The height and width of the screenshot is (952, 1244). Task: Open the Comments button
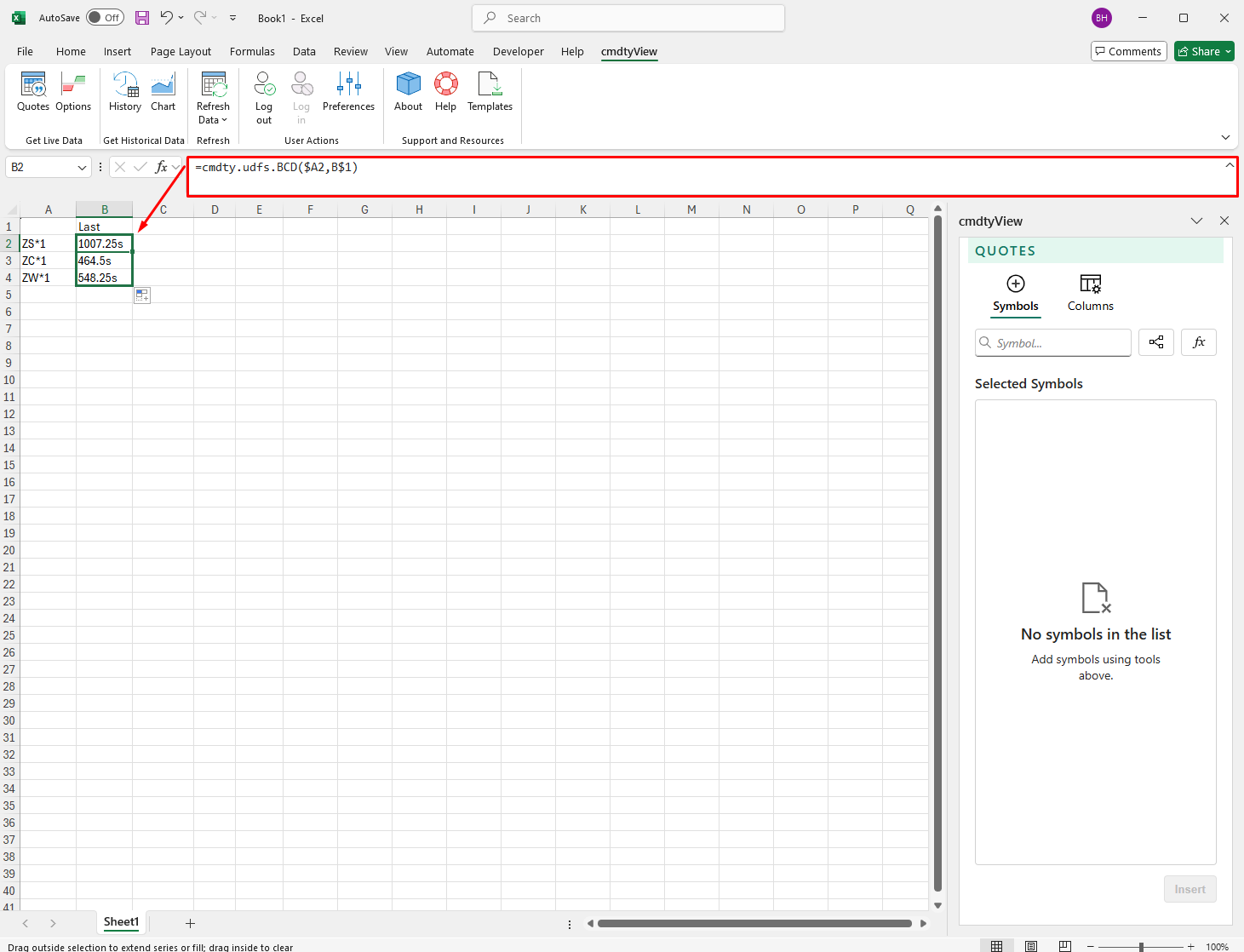tap(1129, 51)
